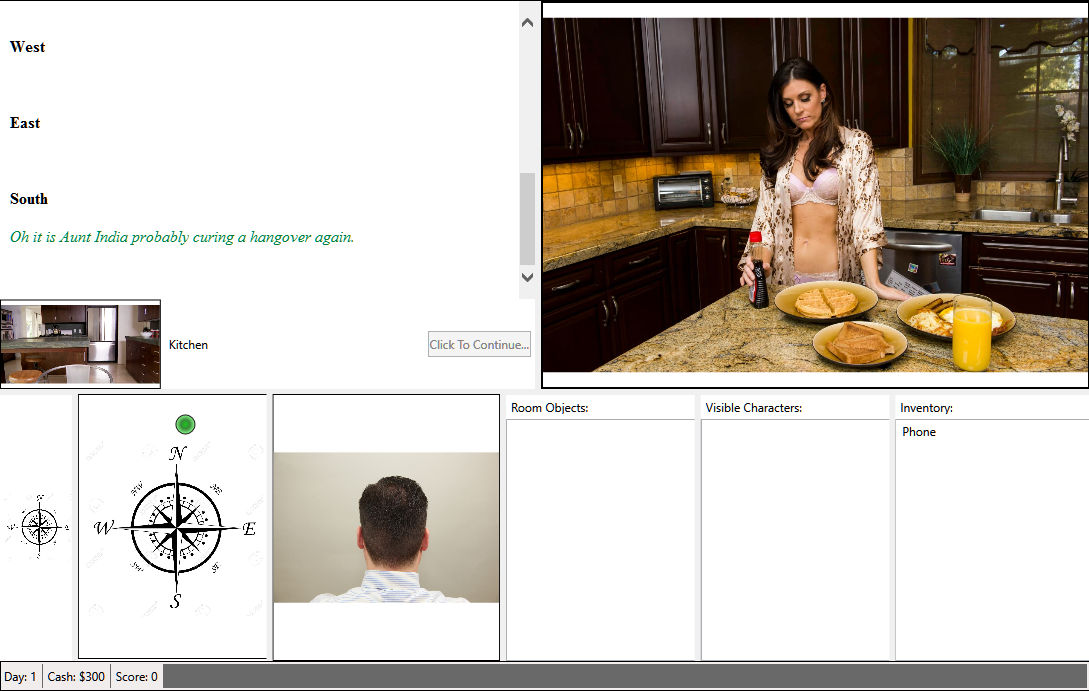Click the N direction on the compass
This screenshot has width=1089, height=691.
pos(178,453)
